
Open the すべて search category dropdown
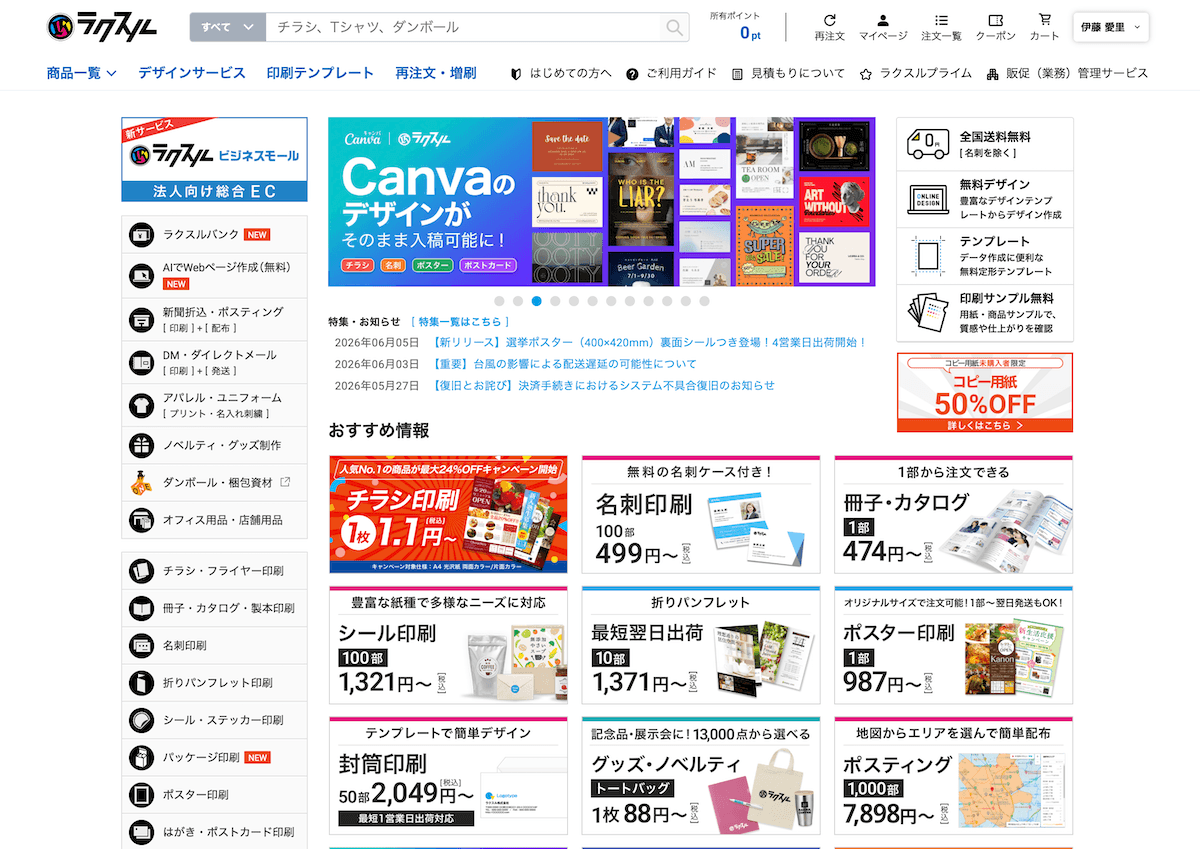226,27
